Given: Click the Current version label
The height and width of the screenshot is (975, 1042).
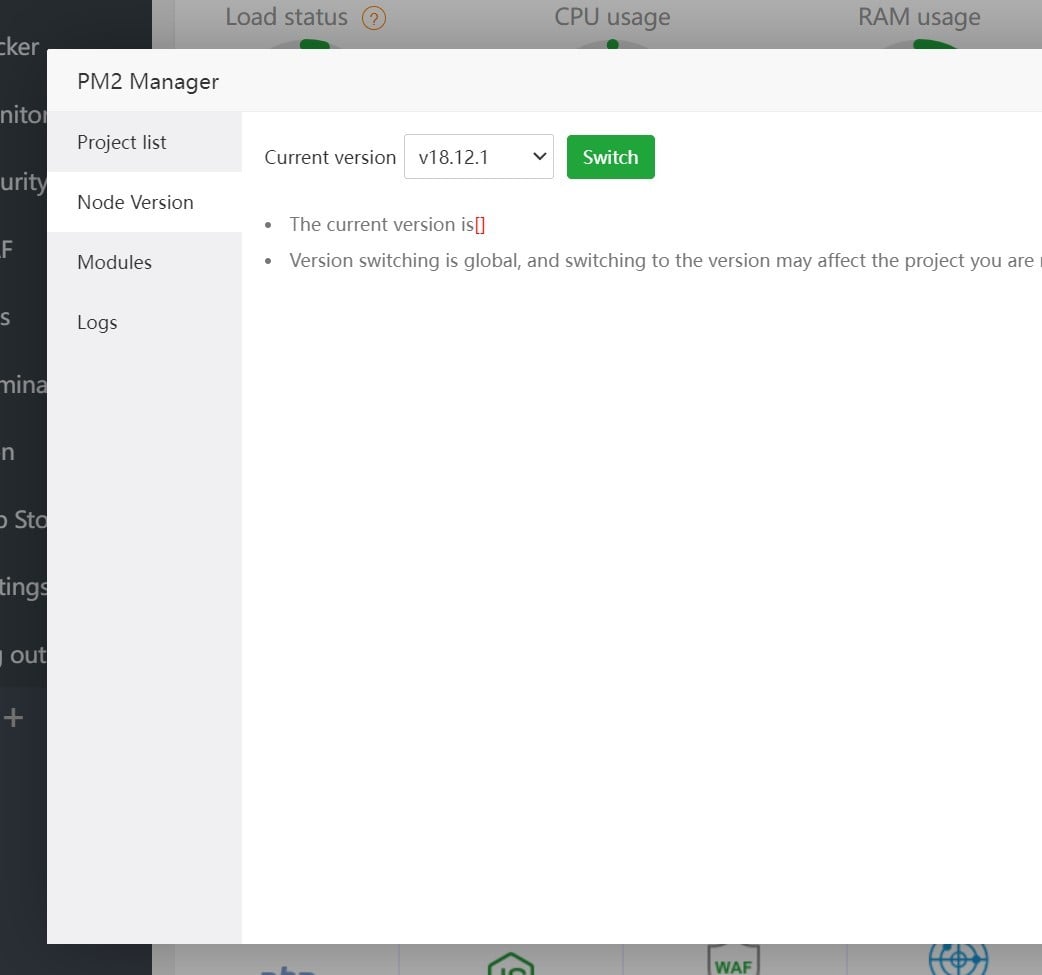Looking at the screenshot, I should (330, 158).
